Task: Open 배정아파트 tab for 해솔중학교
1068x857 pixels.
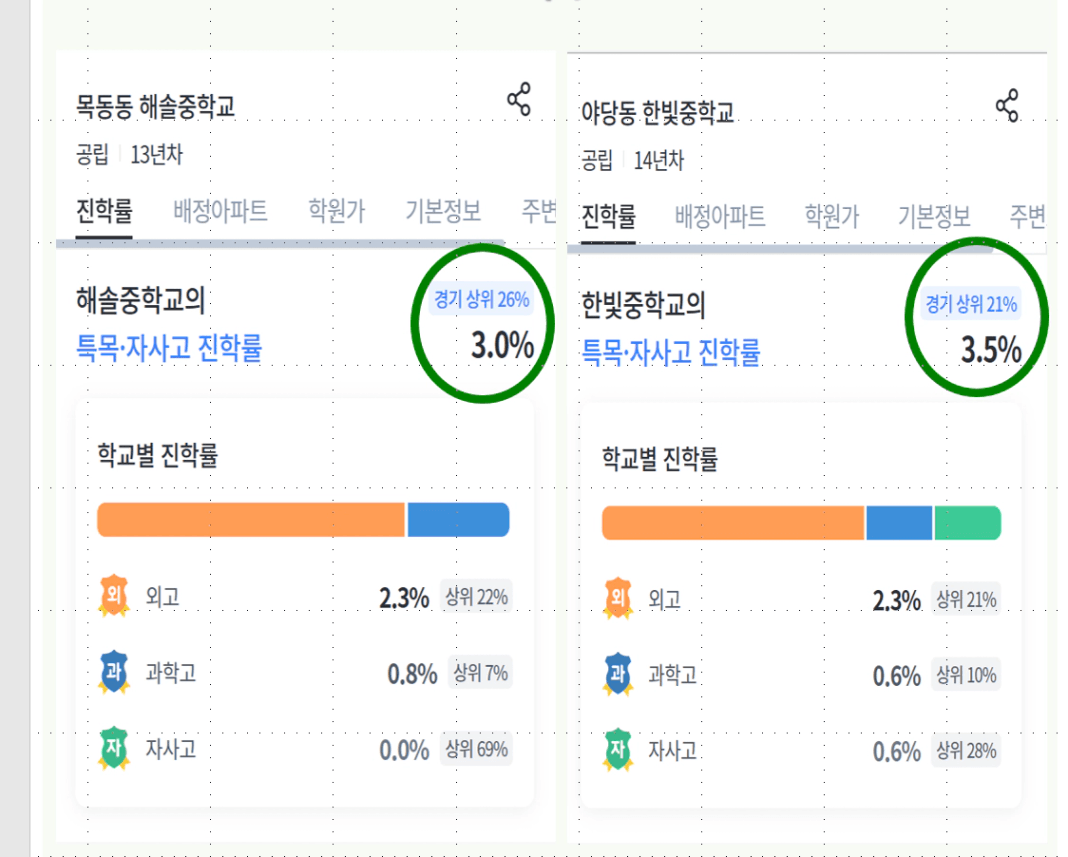Action: [220, 211]
